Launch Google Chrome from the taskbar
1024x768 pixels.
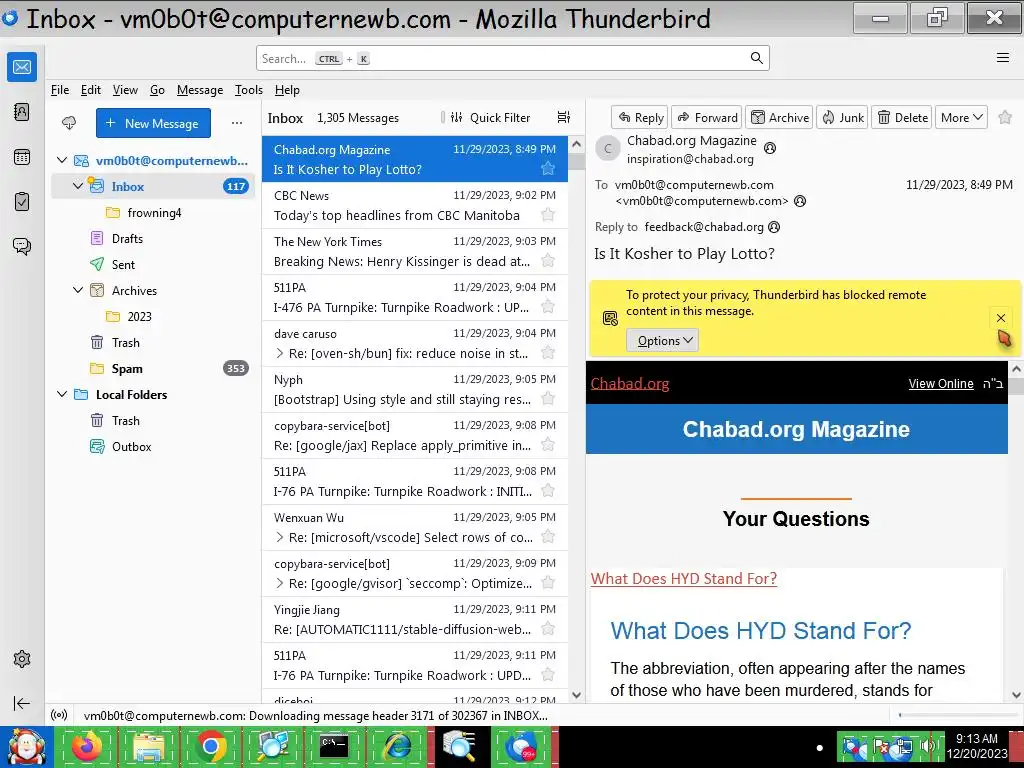210,747
